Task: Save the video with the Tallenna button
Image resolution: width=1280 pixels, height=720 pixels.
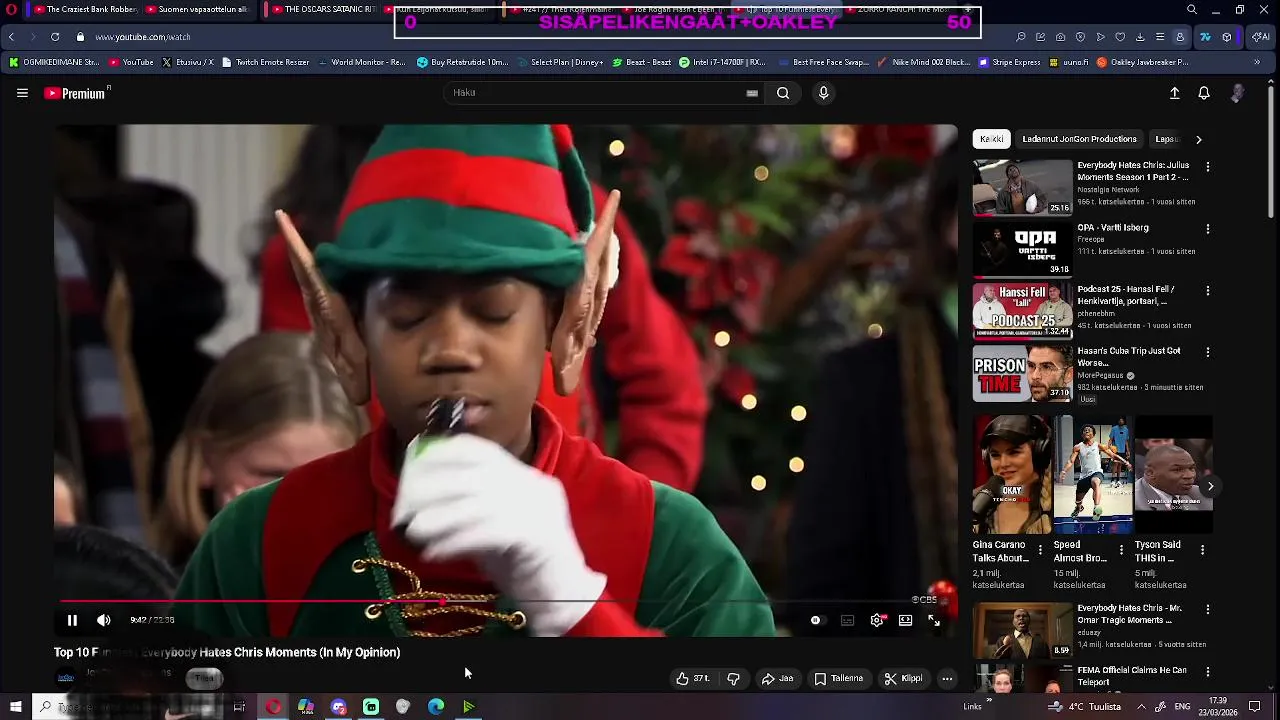Action: 838,678
